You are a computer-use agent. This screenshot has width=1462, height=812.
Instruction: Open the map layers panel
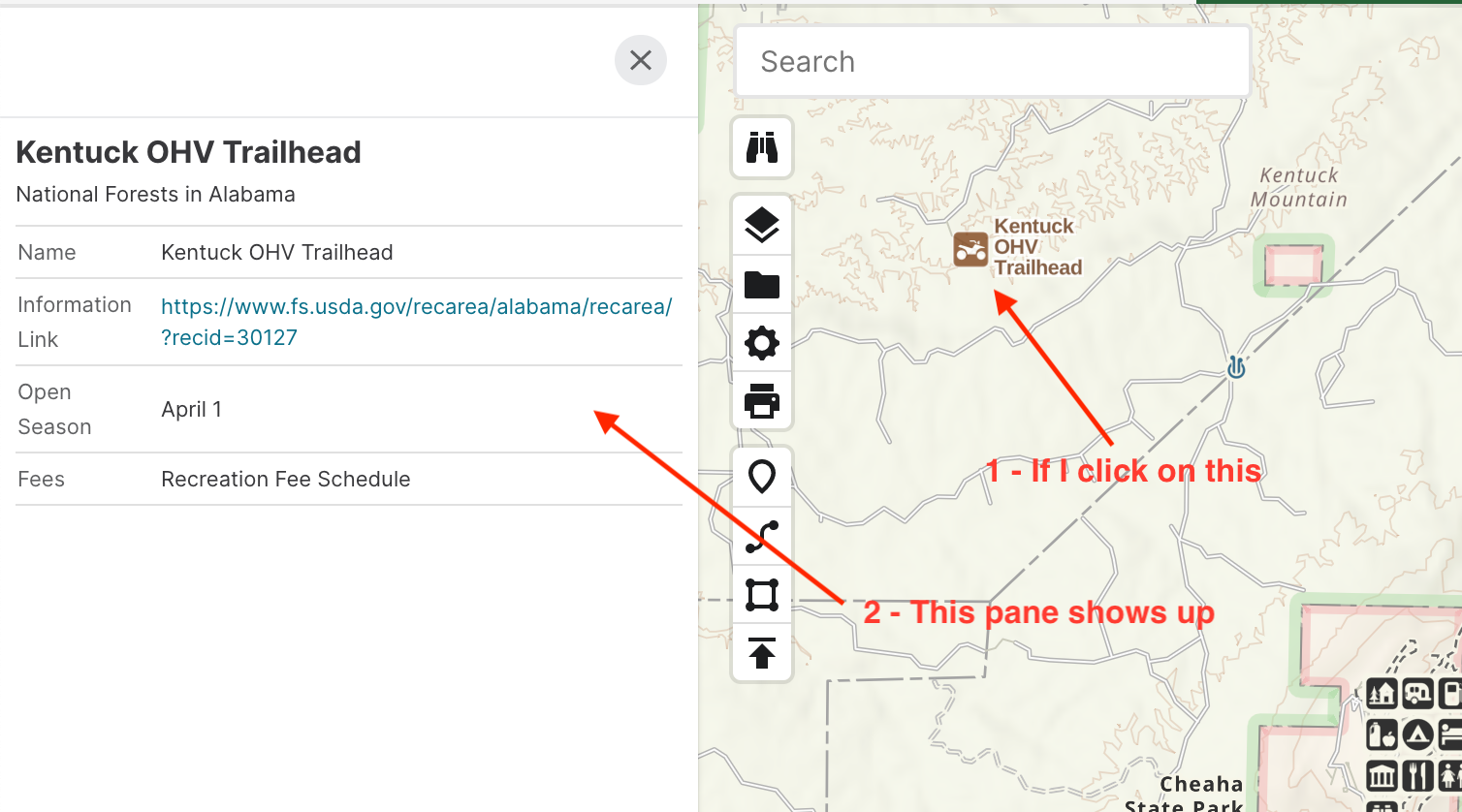(x=762, y=225)
